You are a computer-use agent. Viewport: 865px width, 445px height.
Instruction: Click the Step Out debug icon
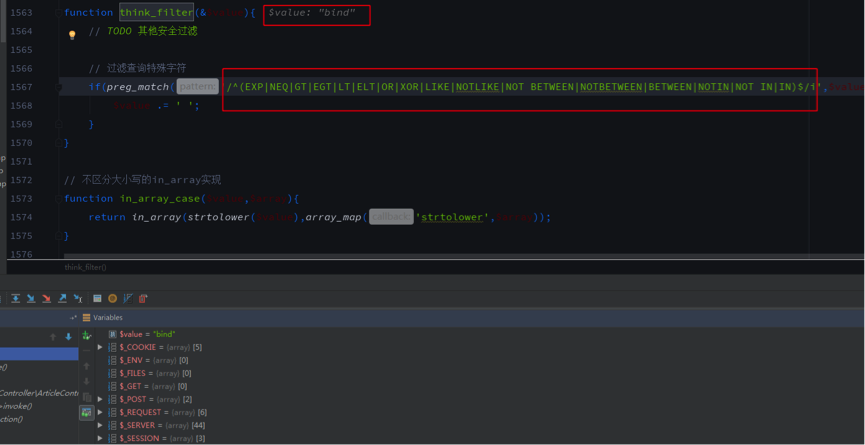point(62,298)
